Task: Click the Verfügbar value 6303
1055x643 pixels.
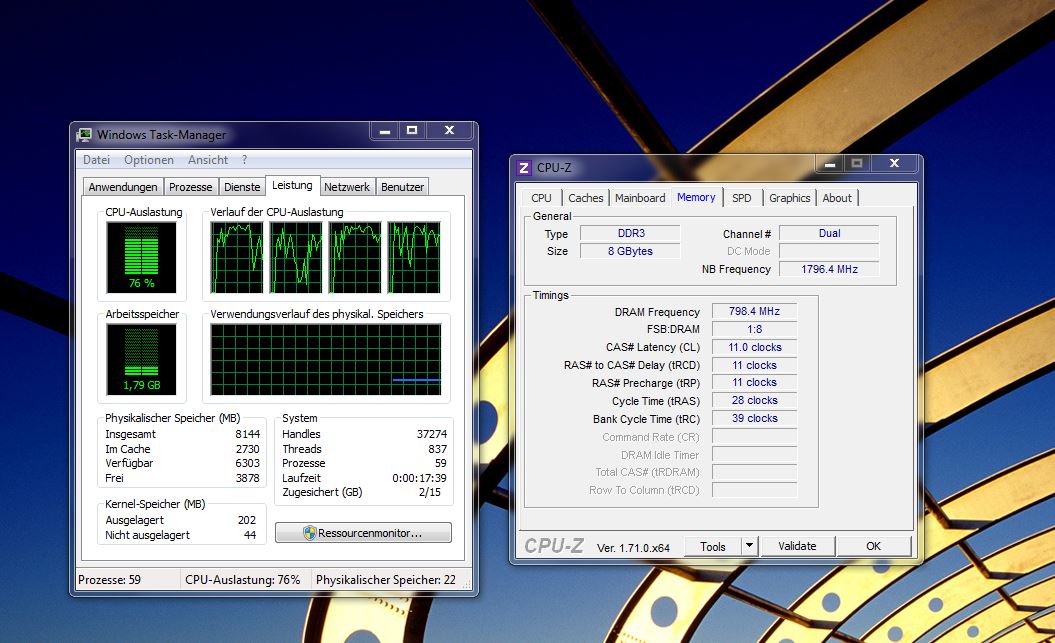Action: 247,463
